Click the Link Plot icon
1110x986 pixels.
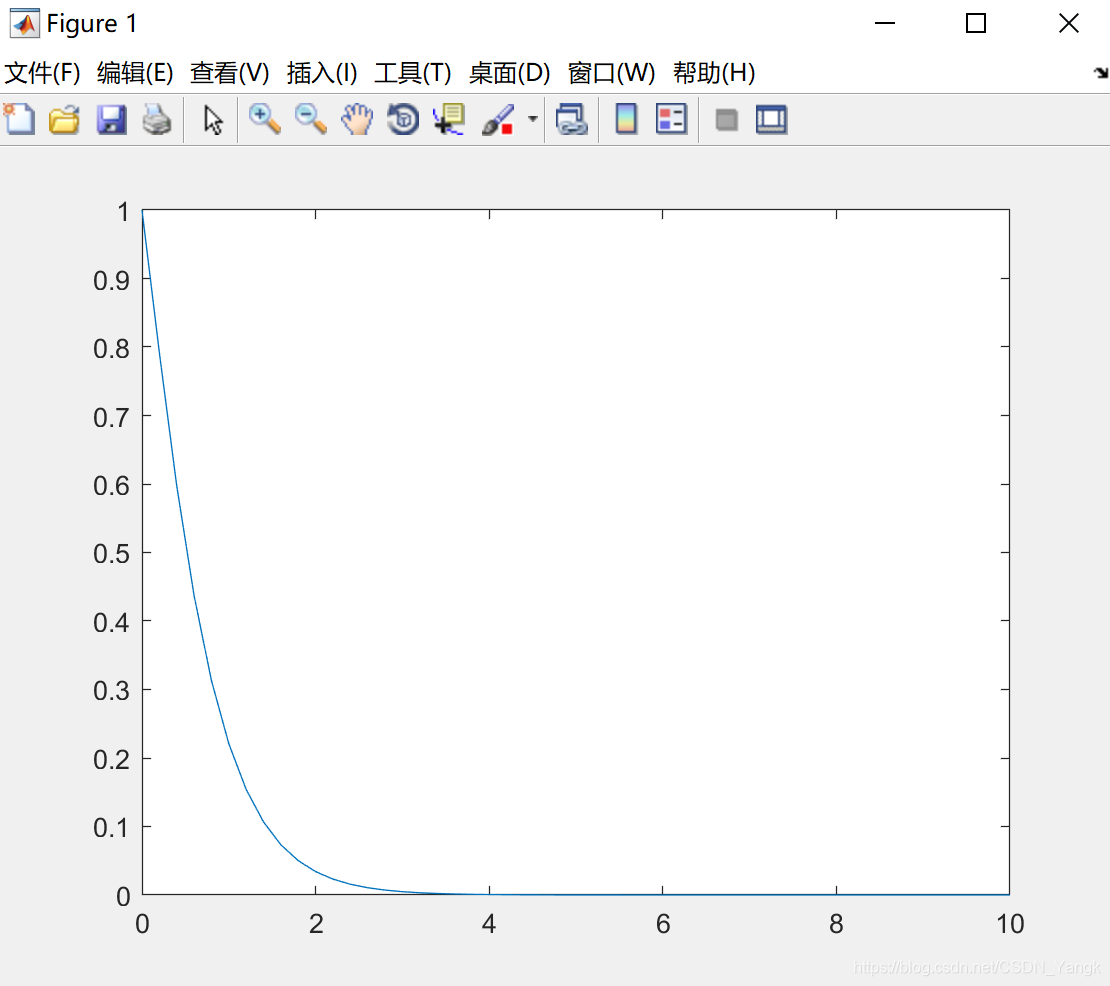572,120
